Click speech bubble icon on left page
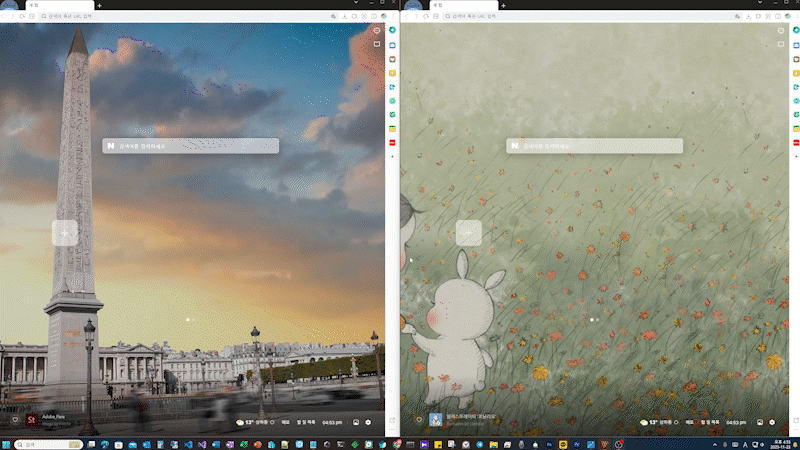Viewport: 800px width, 450px height. coord(377,31)
